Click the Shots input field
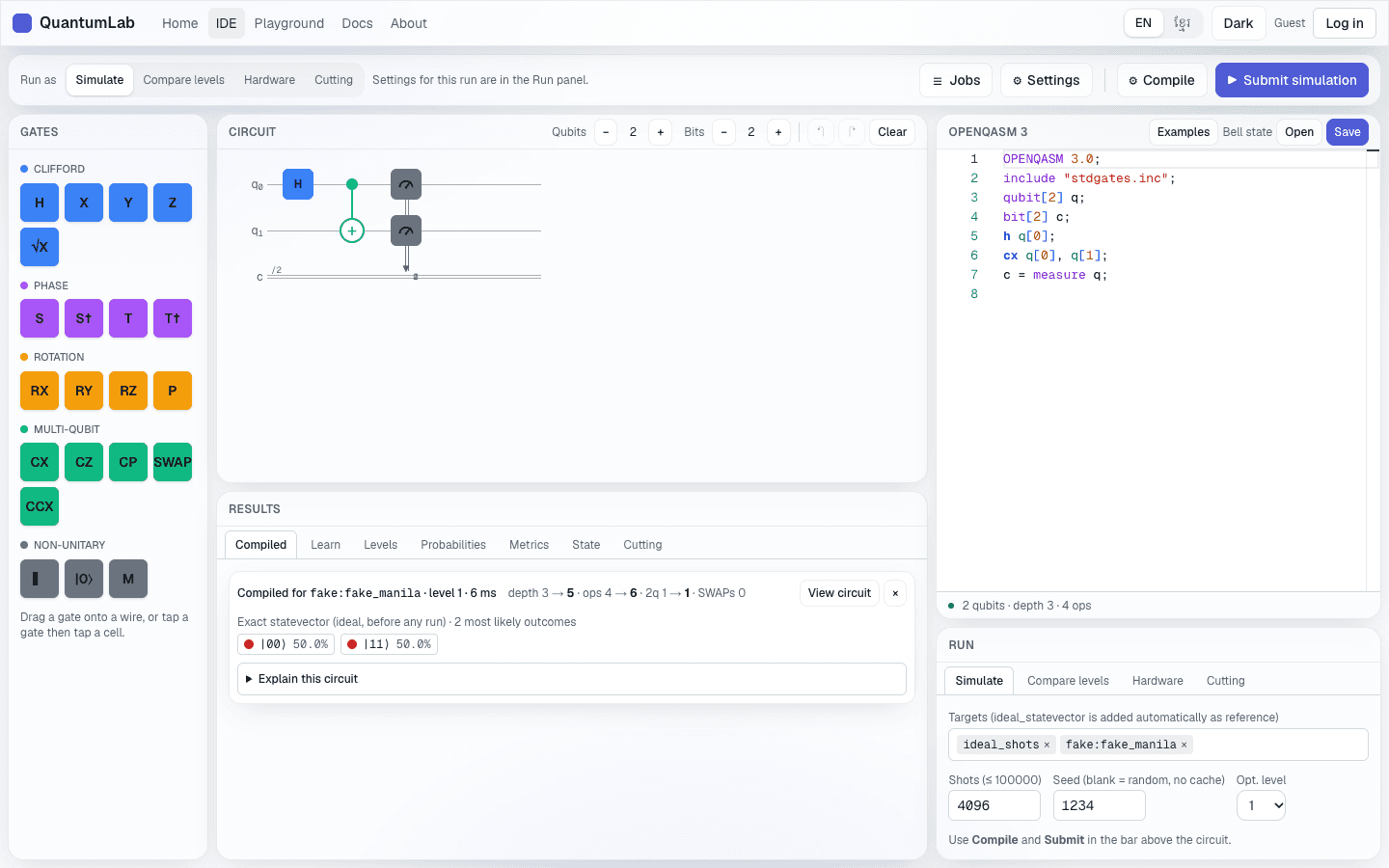1389x868 pixels. 994,805
